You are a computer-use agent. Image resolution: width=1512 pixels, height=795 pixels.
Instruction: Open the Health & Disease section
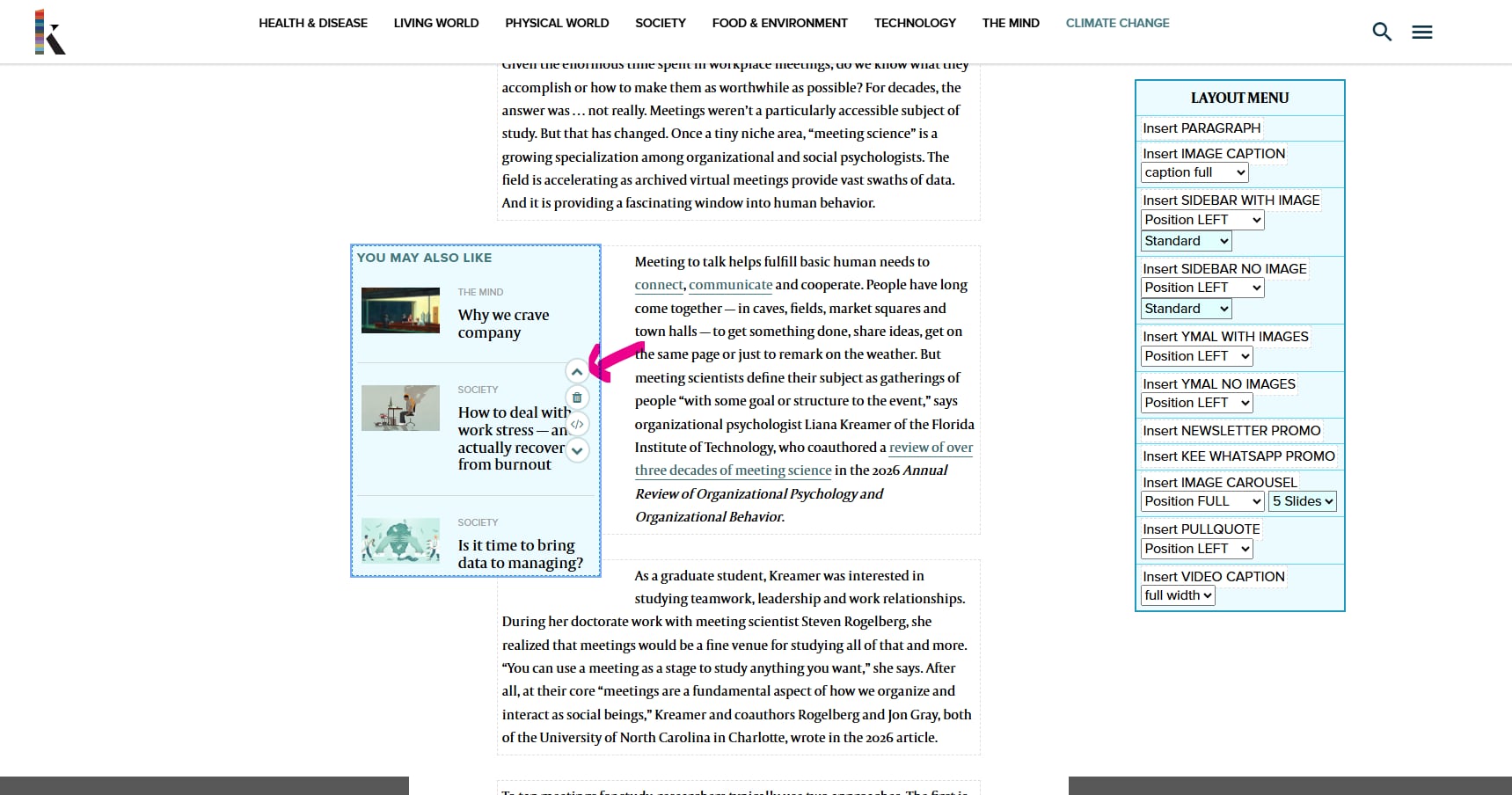313,23
